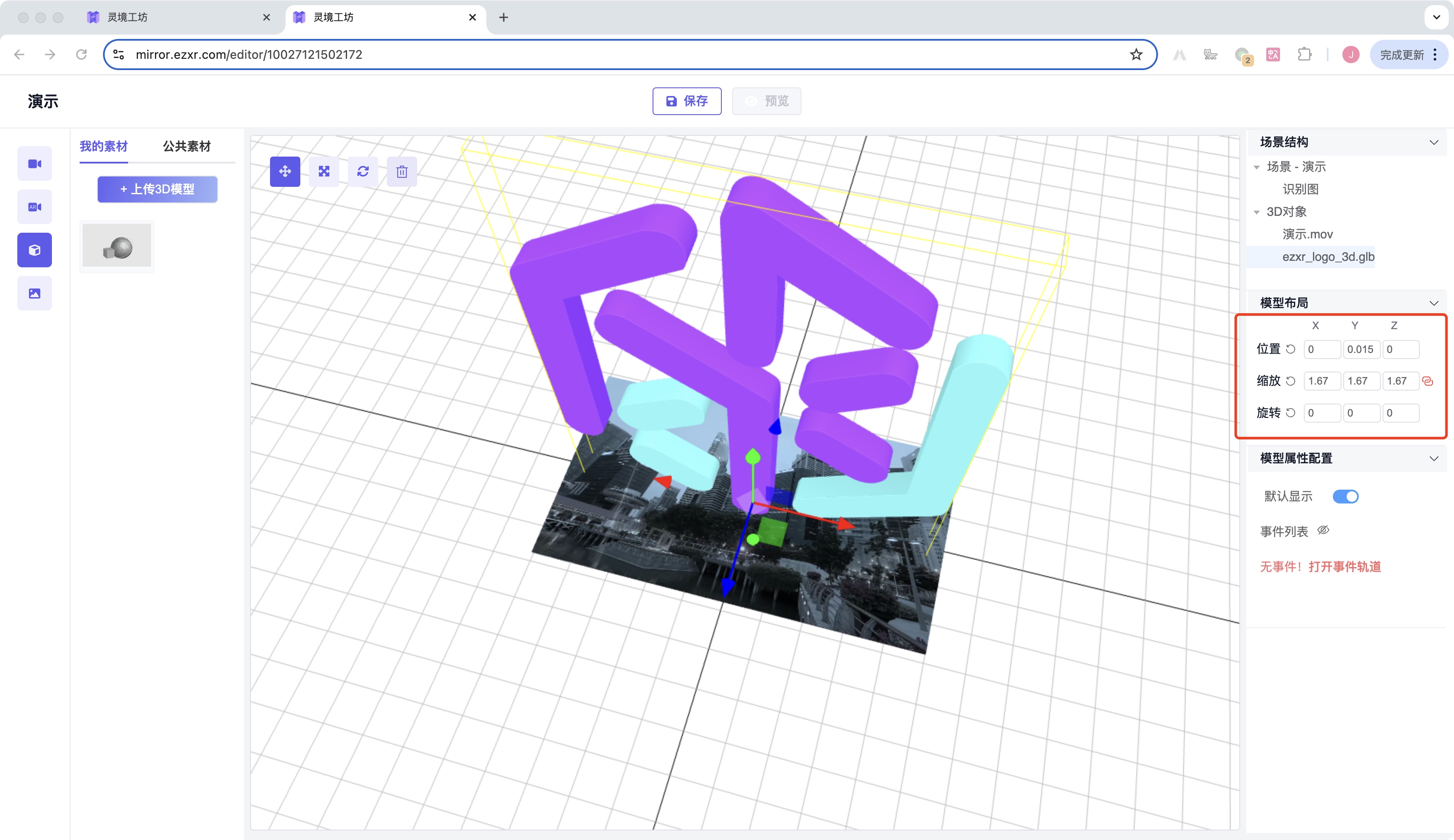
Task: Select the 识别图 tree item
Action: (x=1300, y=189)
